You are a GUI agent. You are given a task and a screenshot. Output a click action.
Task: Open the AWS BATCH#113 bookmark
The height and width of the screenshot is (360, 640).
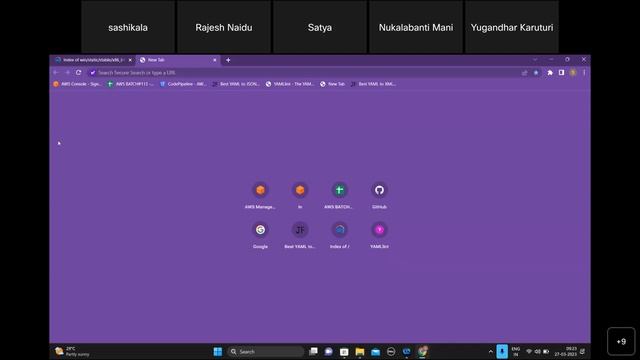pyautogui.click(x=131, y=84)
